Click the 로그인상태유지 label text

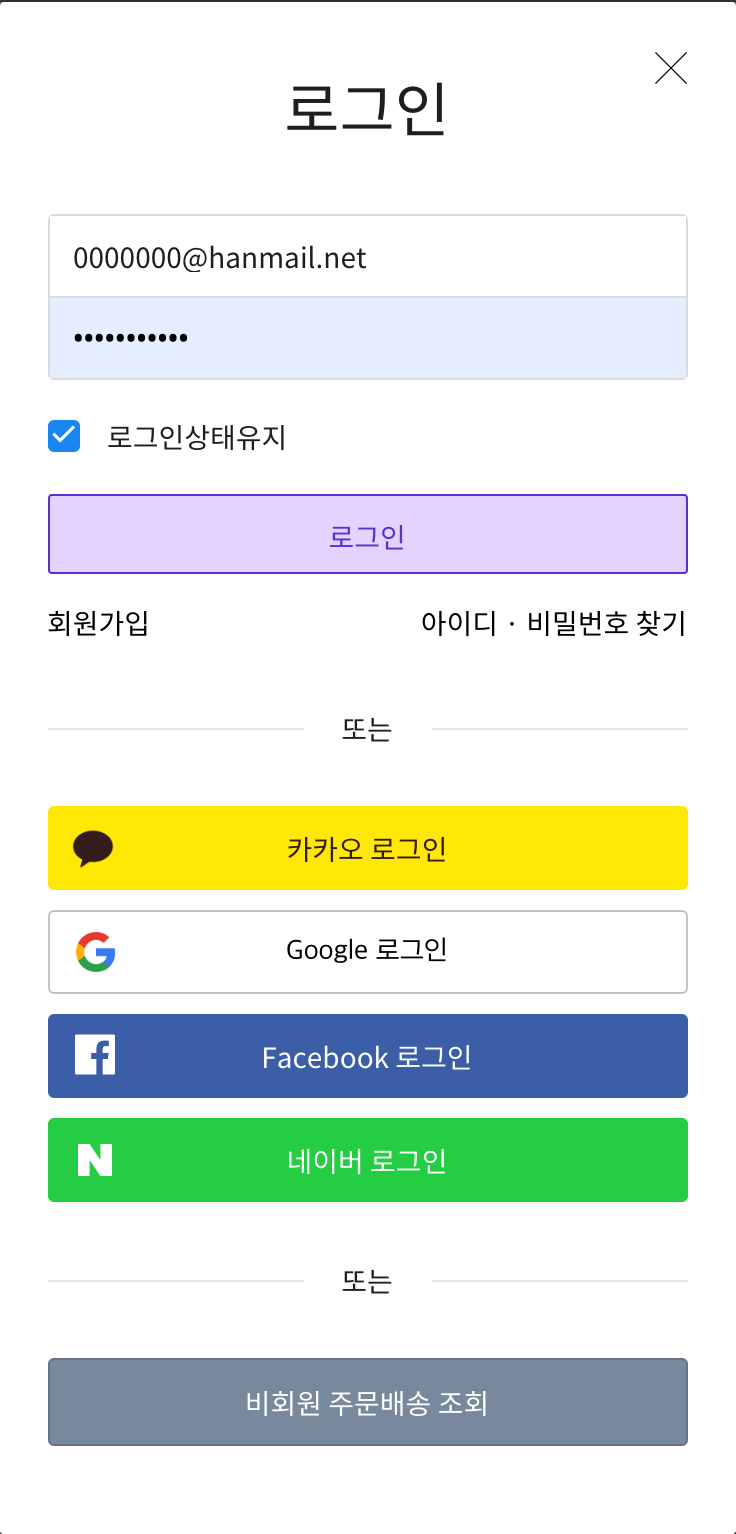click(x=197, y=437)
